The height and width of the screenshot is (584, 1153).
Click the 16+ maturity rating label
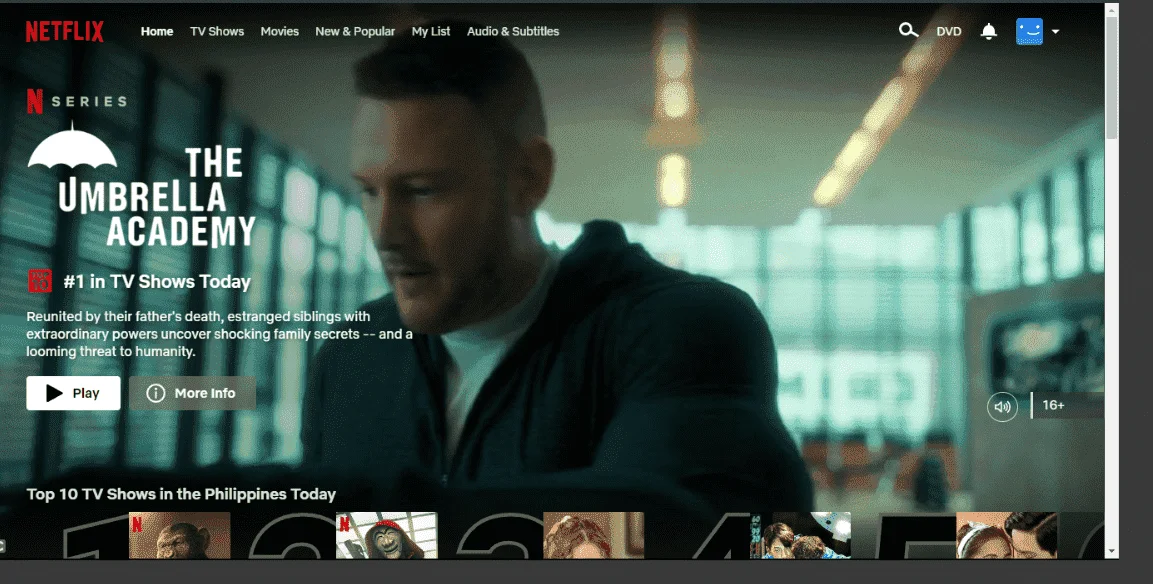click(1053, 405)
